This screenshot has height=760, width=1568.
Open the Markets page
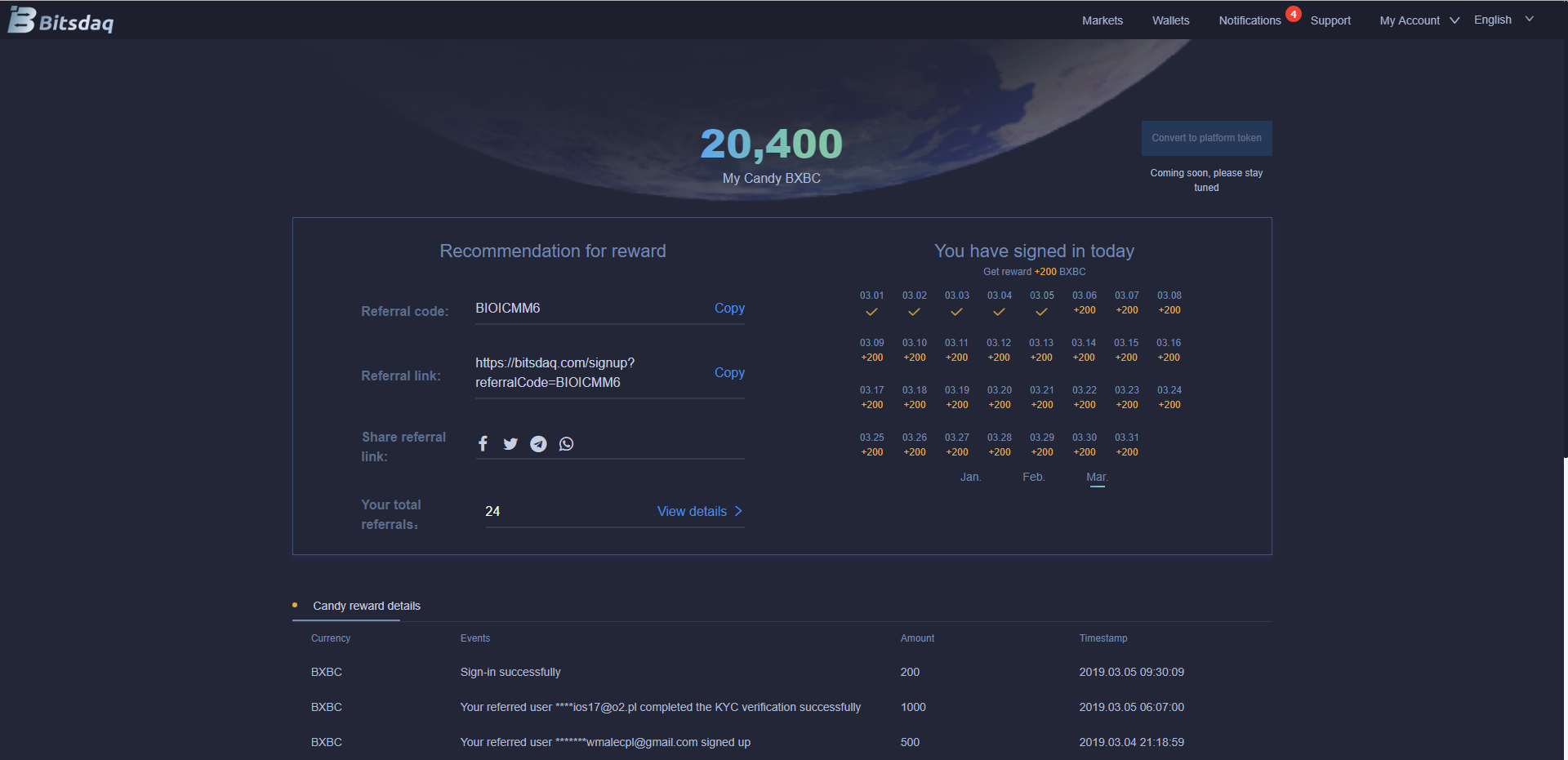(x=1102, y=20)
